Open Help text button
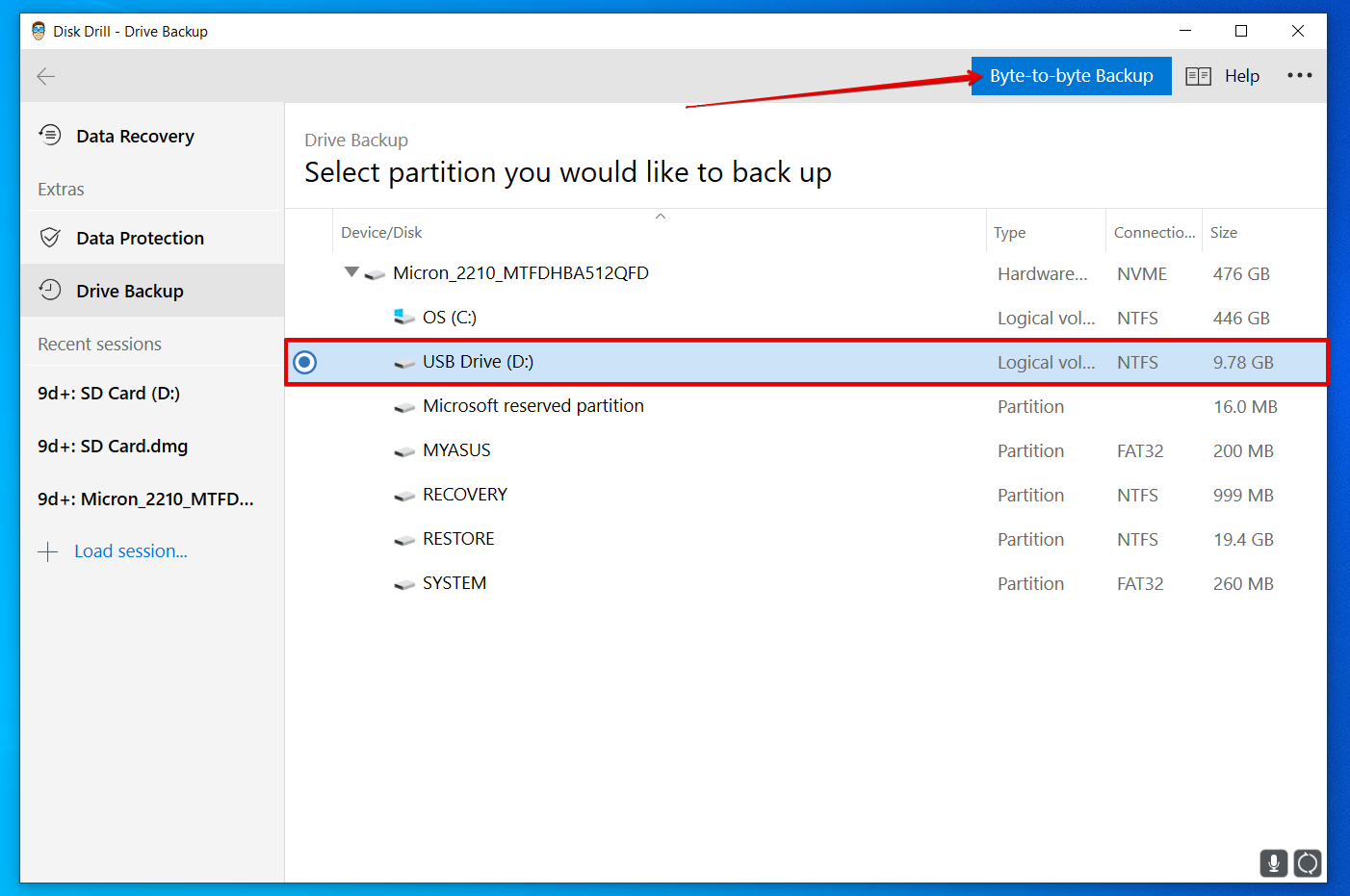This screenshot has height=896, width=1350. click(x=1242, y=76)
